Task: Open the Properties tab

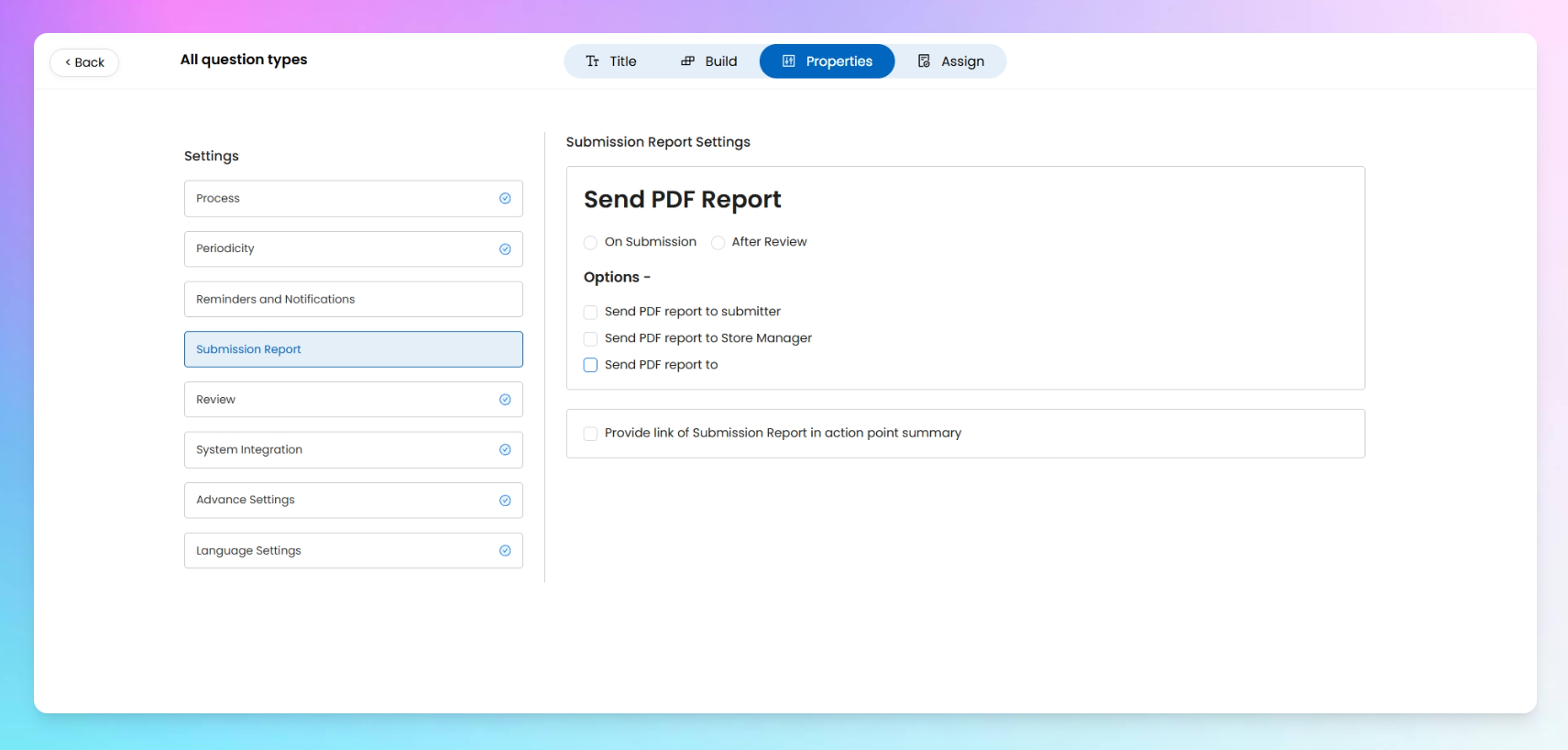Action: tap(827, 61)
